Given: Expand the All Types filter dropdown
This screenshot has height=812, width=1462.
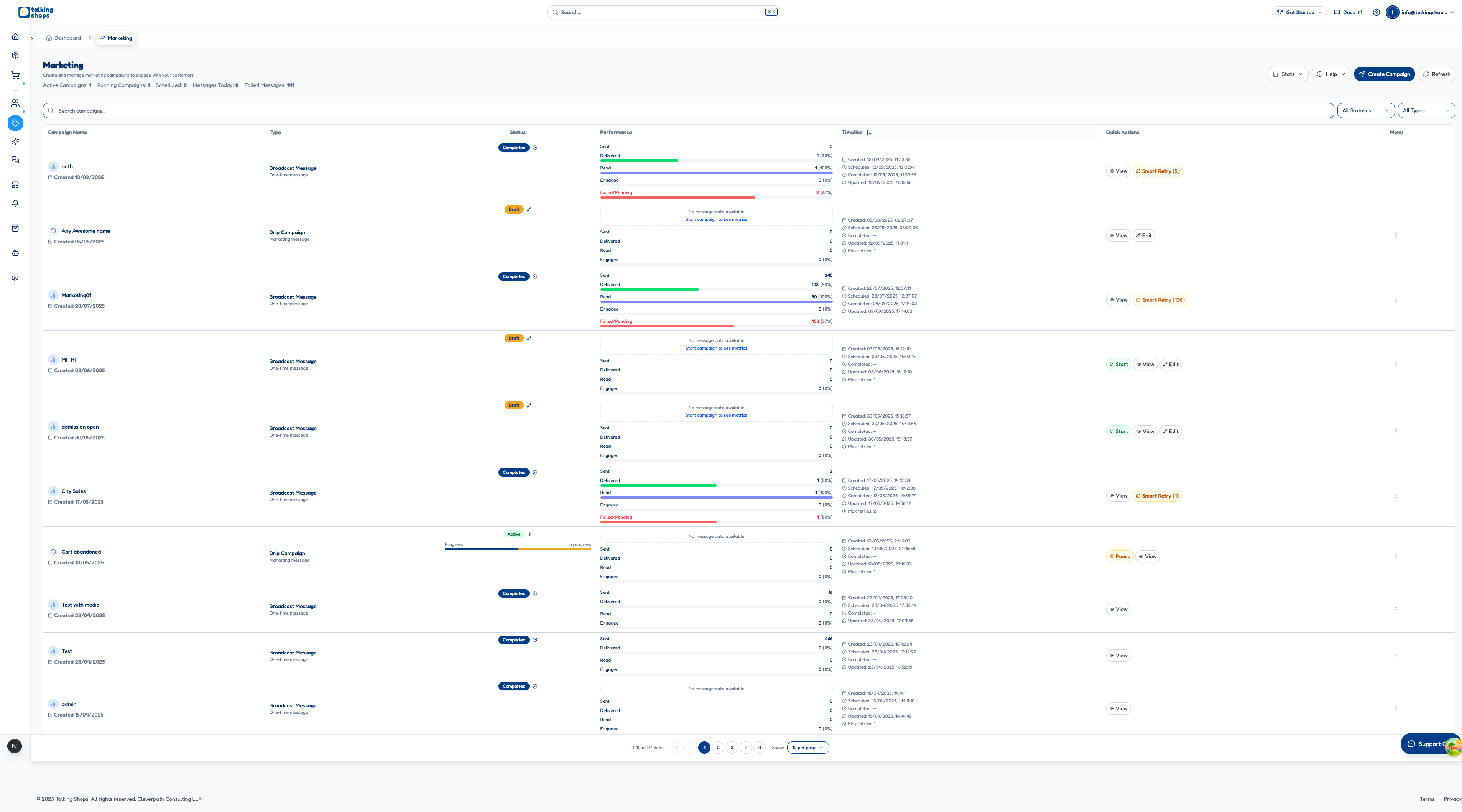Looking at the screenshot, I should click(x=1426, y=110).
